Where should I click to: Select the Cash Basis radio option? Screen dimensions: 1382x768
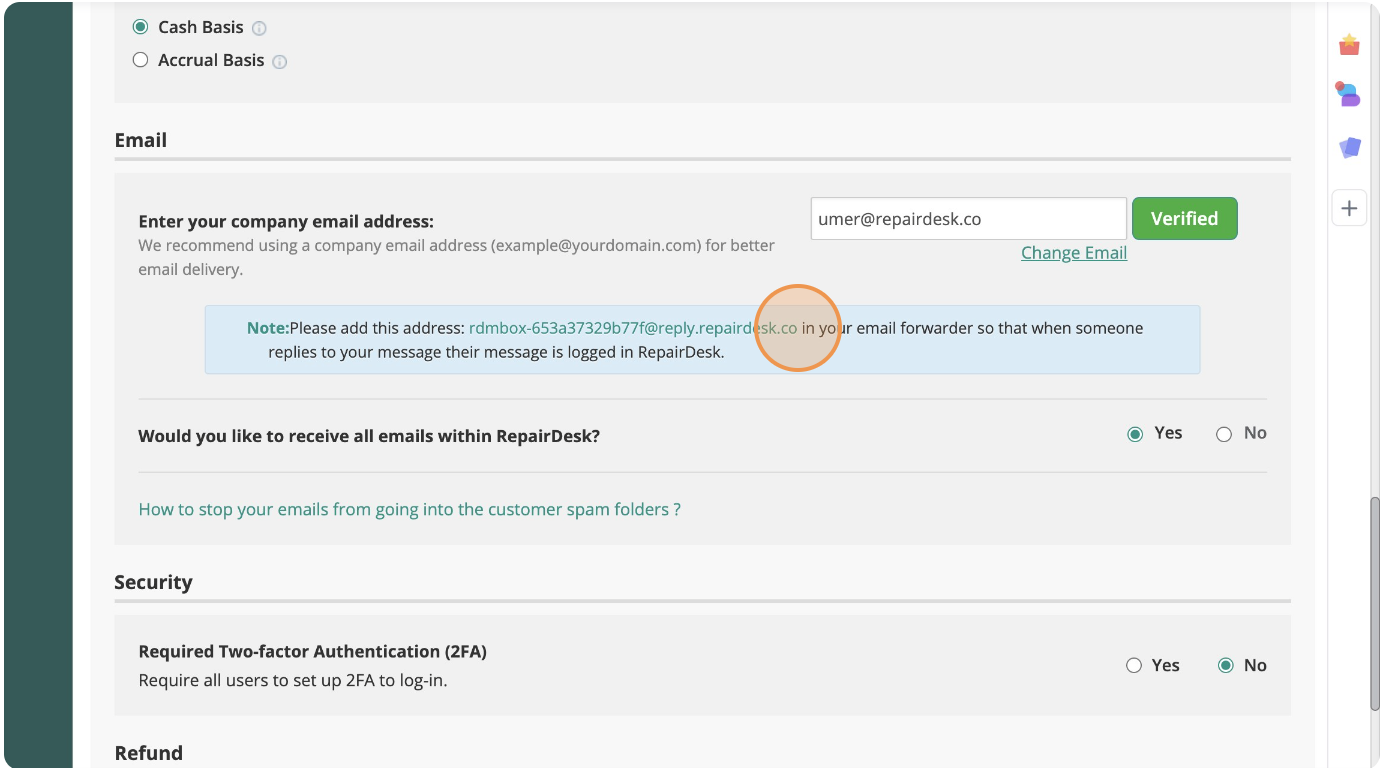(x=141, y=27)
